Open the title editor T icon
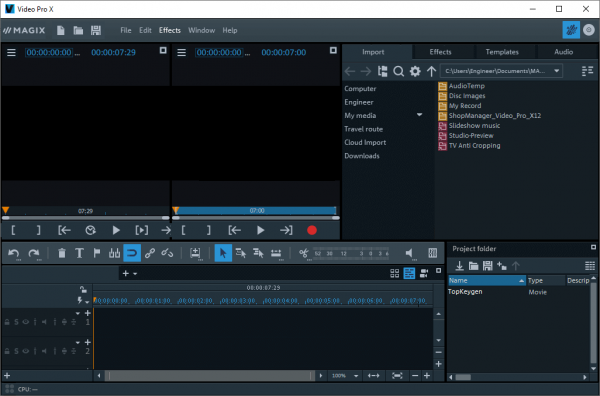The height and width of the screenshot is (396, 600). pos(79,253)
